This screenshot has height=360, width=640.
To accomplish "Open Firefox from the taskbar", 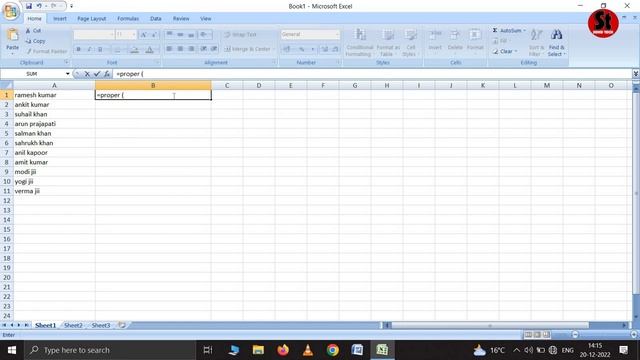I will [x=283, y=350].
